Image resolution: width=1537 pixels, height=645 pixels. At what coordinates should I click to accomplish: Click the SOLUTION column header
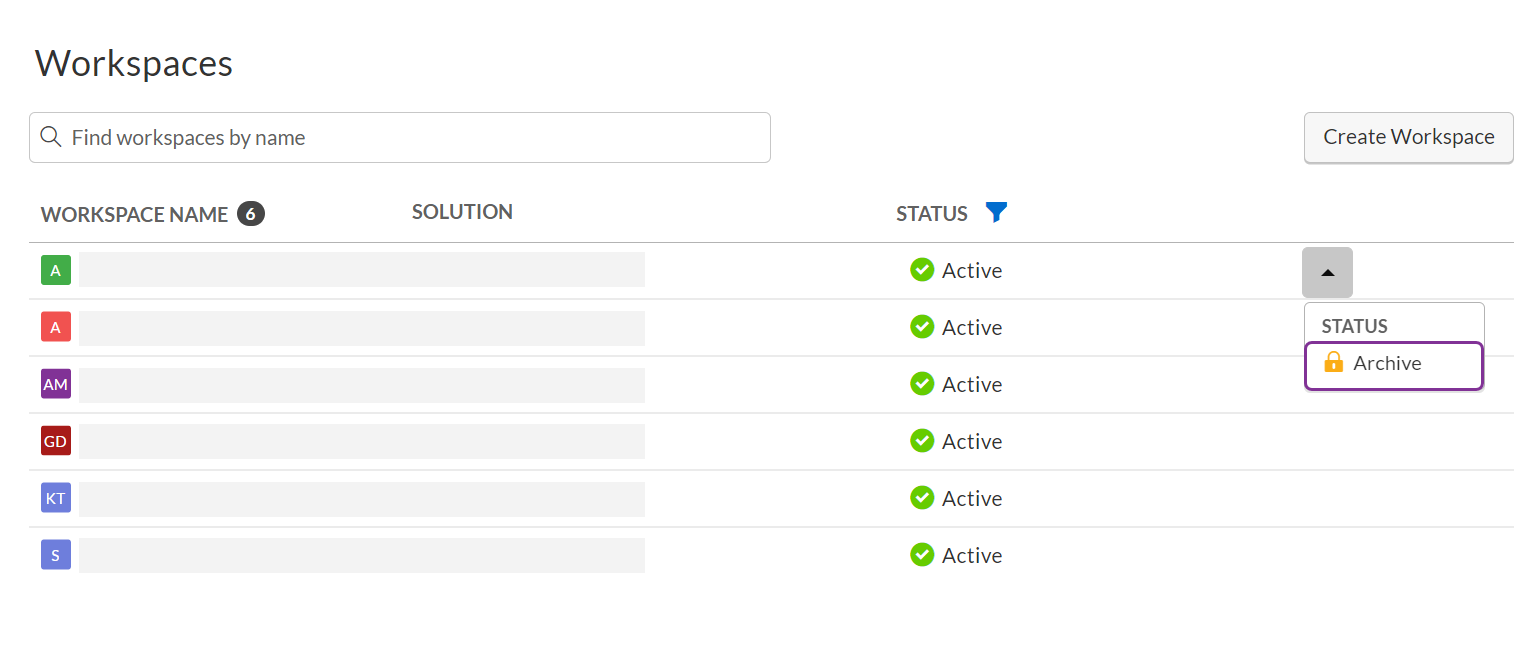point(462,211)
